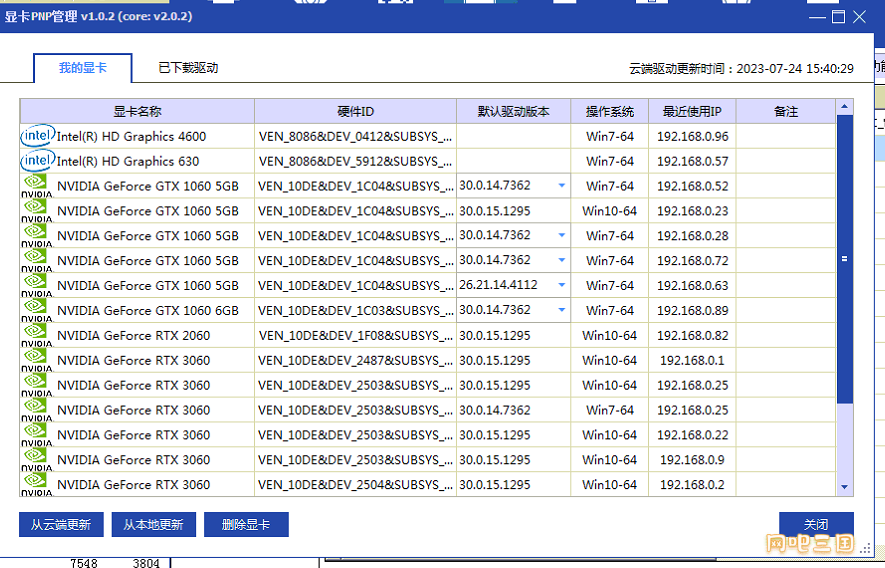Select NVIDIA icon in row with IP 192.168.0.52
This screenshot has width=885, height=568.
(37, 186)
